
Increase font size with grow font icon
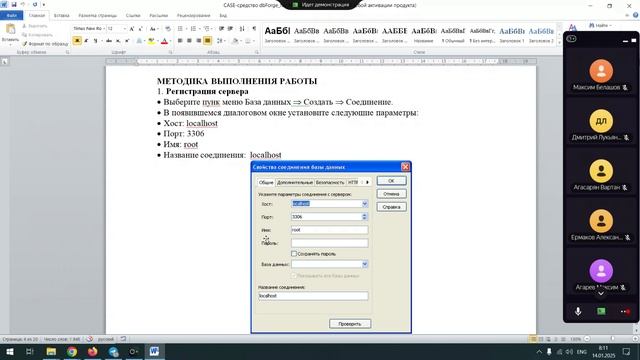tap(131, 29)
